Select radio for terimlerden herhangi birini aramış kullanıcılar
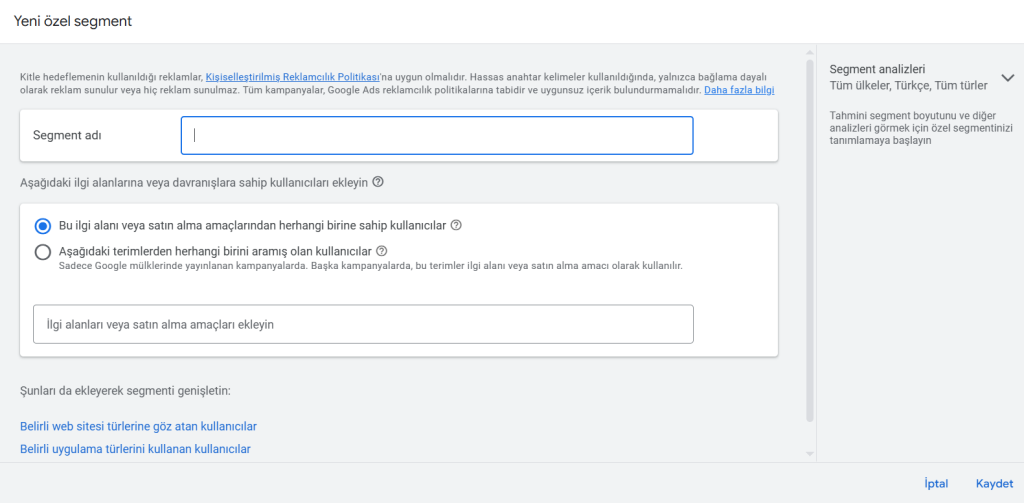Screen dimensions: 1024x503 coord(43,252)
